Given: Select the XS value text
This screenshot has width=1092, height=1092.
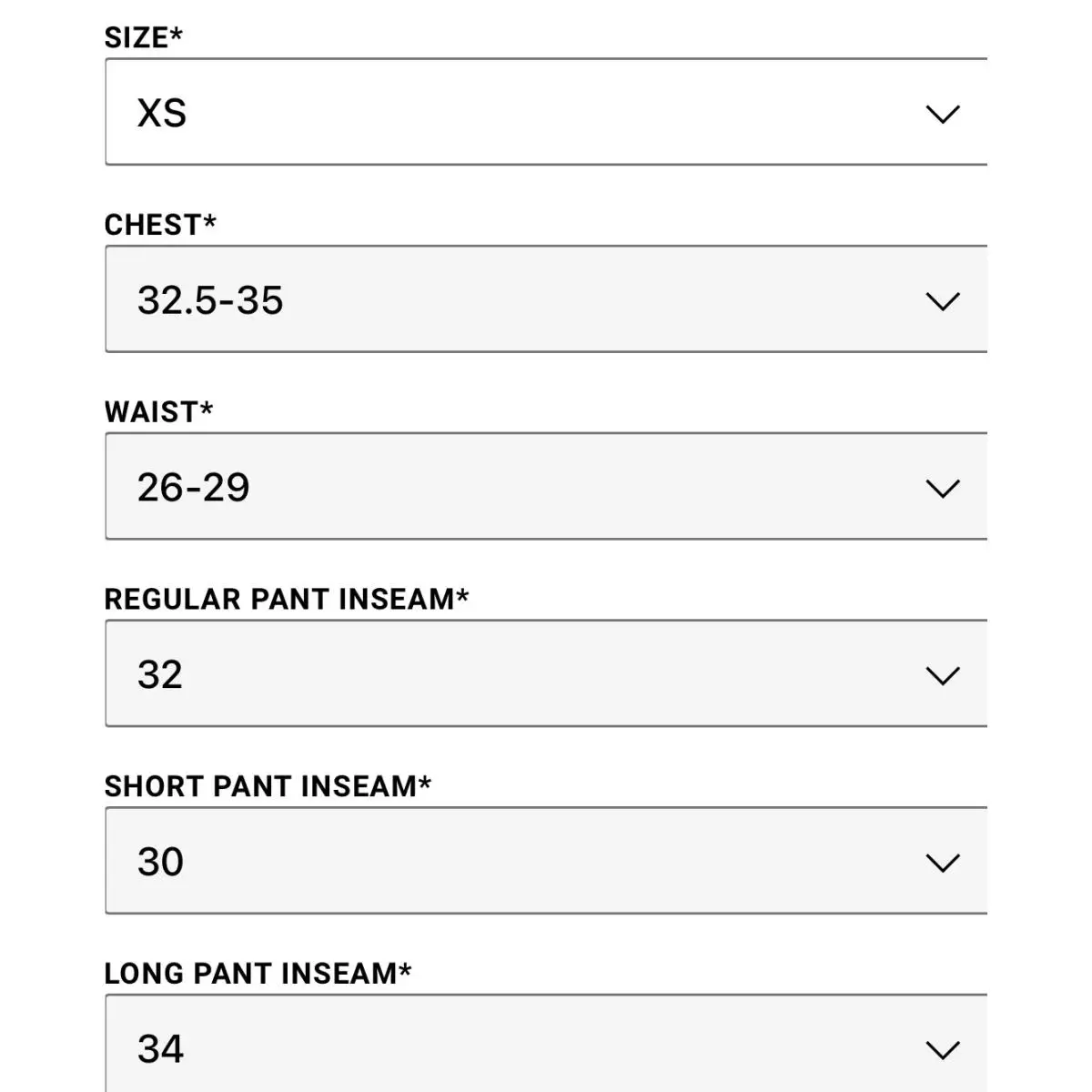Looking at the screenshot, I should pyautogui.click(x=162, y=114).
